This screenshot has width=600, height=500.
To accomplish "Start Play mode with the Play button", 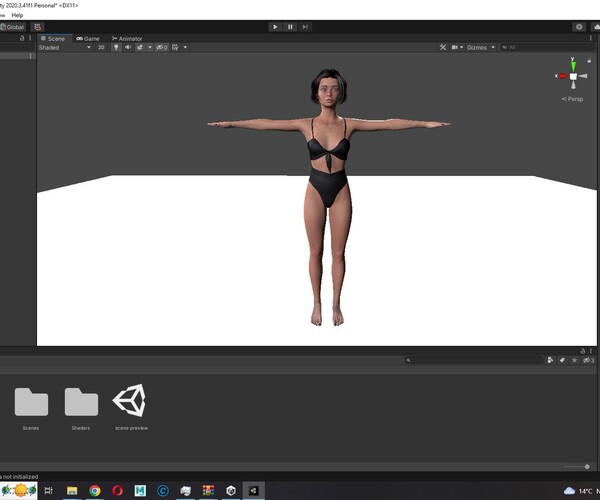I will tap(275, 27).
